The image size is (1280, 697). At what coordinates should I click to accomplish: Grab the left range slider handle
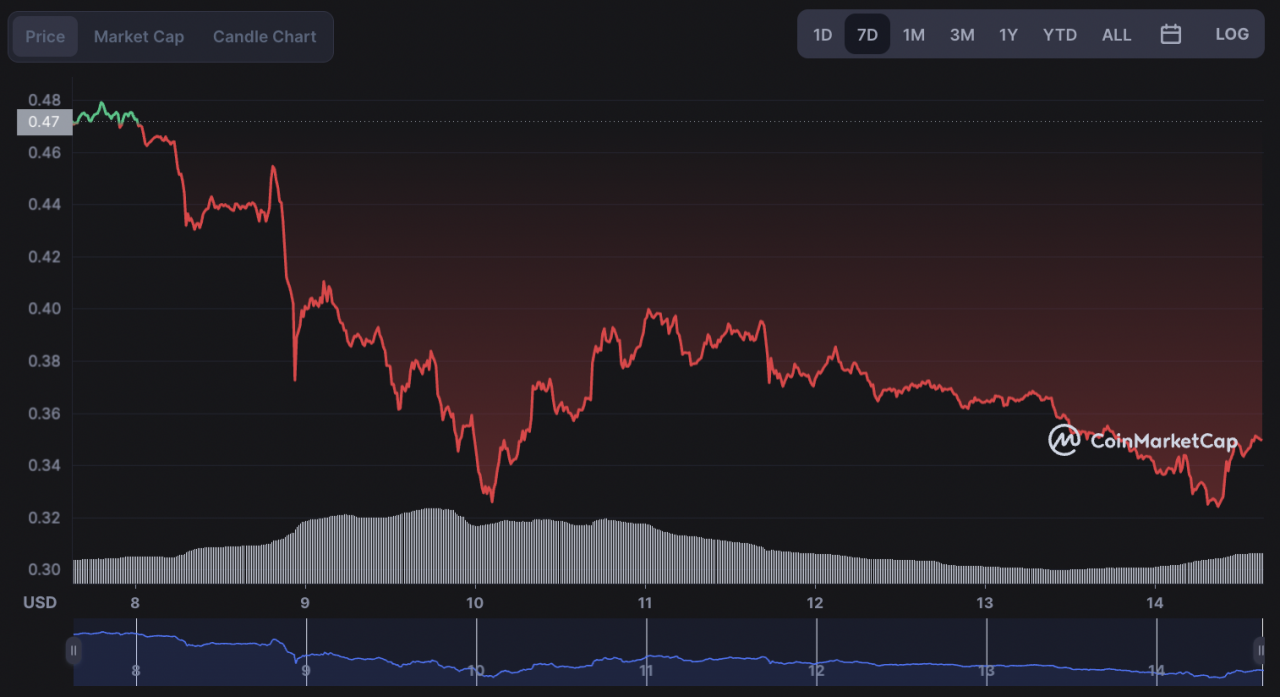73,651
